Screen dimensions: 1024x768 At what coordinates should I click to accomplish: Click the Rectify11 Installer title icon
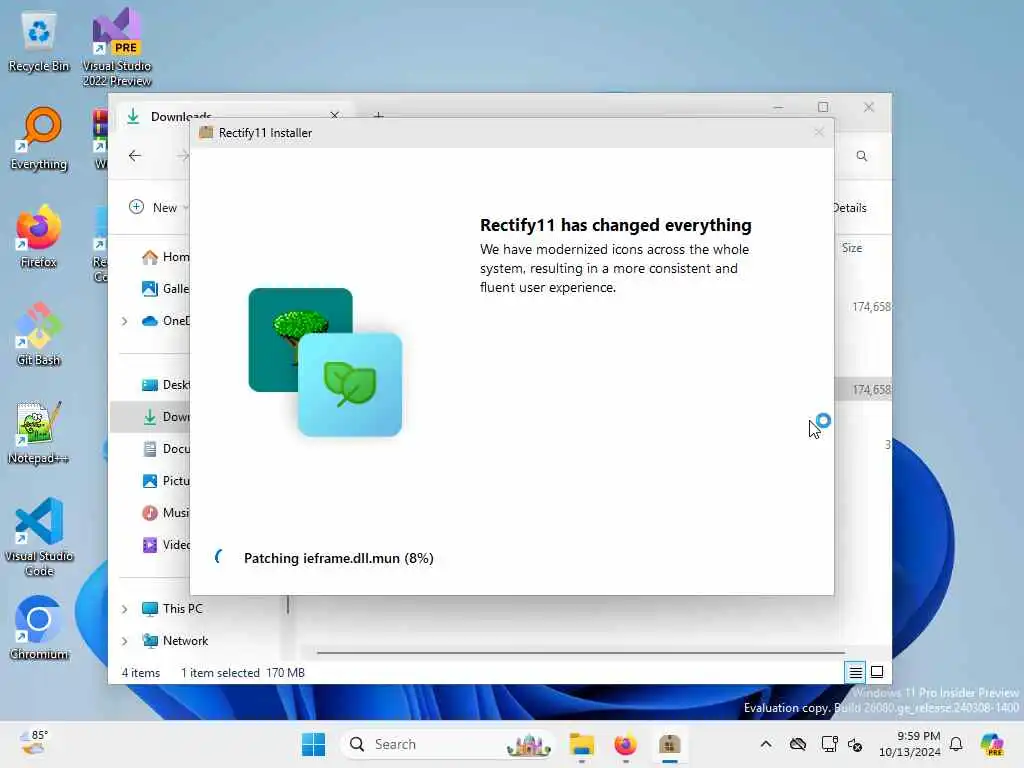point(206,133)
